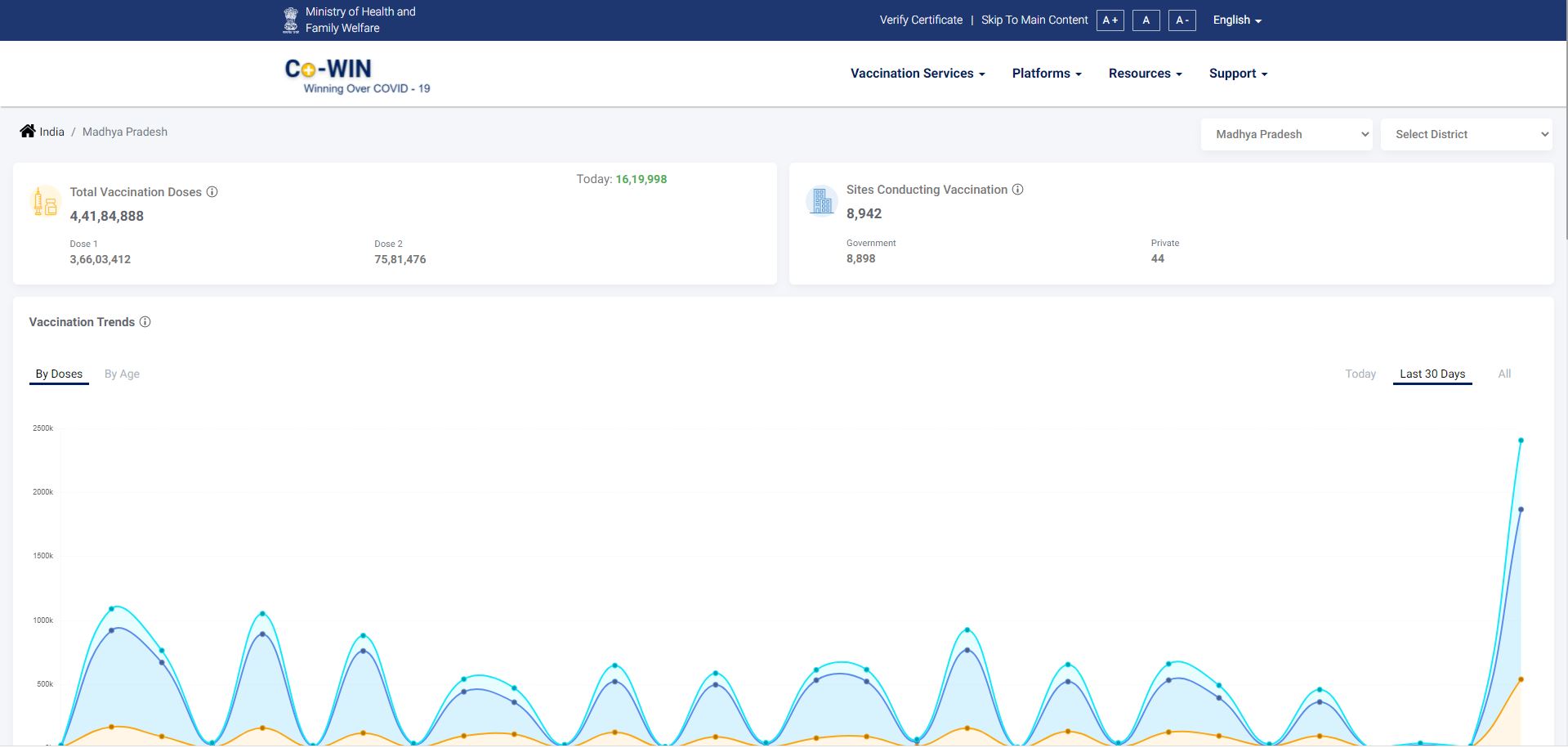Viewport: 1568px width, 748px height.
Task: Click Government sites value 8,898
Action: (860, 258)
